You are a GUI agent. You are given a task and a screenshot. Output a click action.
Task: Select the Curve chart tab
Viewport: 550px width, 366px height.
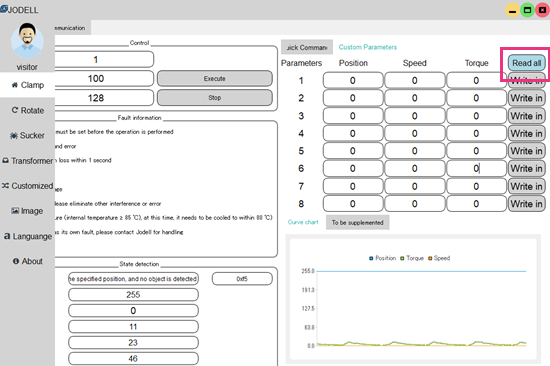click(x=303, y=222)
